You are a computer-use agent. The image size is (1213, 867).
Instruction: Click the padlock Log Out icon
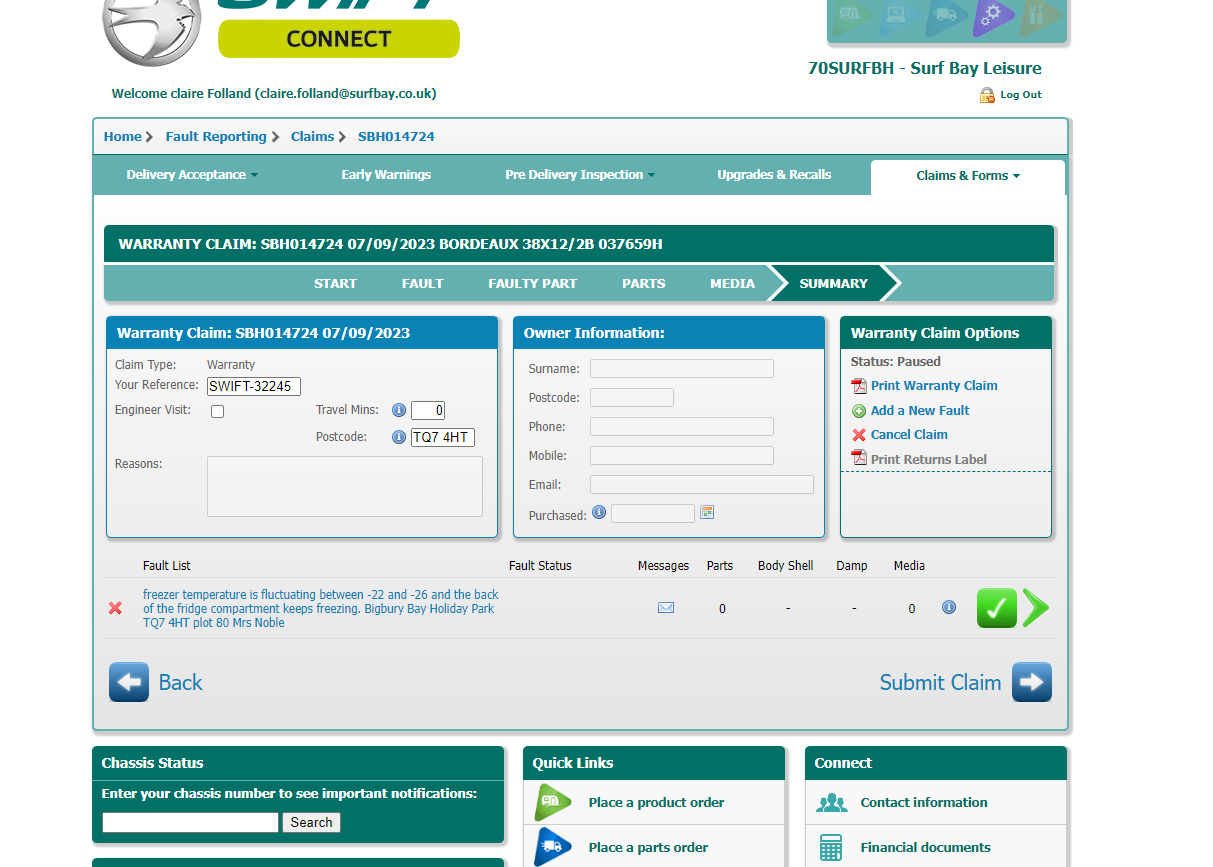tap(987, 95)
